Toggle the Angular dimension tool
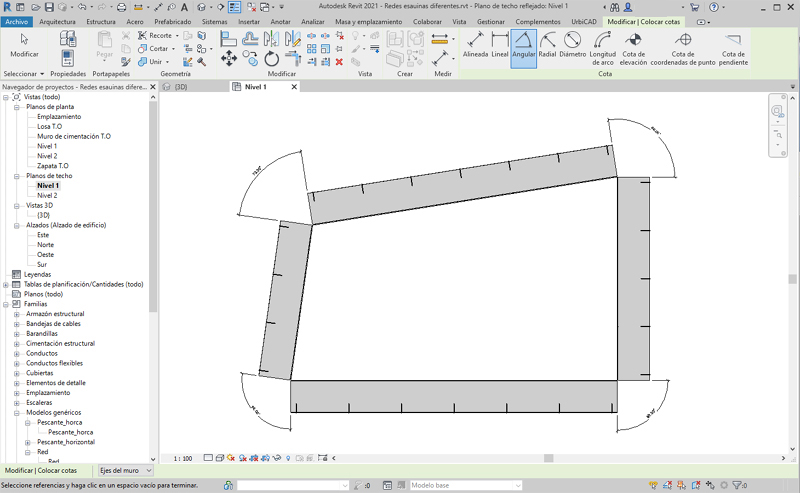 (524, 46)
